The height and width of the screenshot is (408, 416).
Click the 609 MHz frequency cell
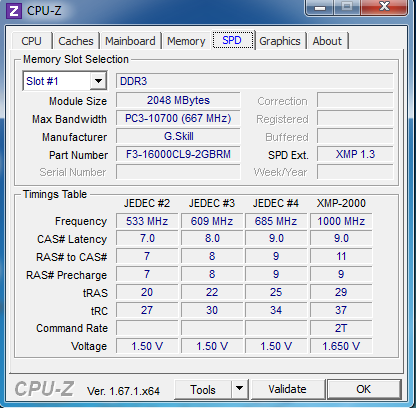212,221
